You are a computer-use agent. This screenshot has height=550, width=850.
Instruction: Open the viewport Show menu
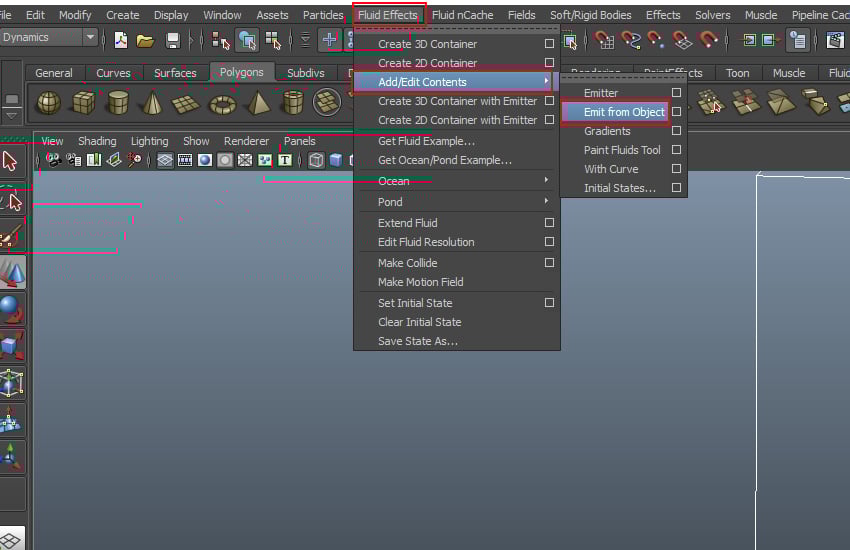pos(196,141)
